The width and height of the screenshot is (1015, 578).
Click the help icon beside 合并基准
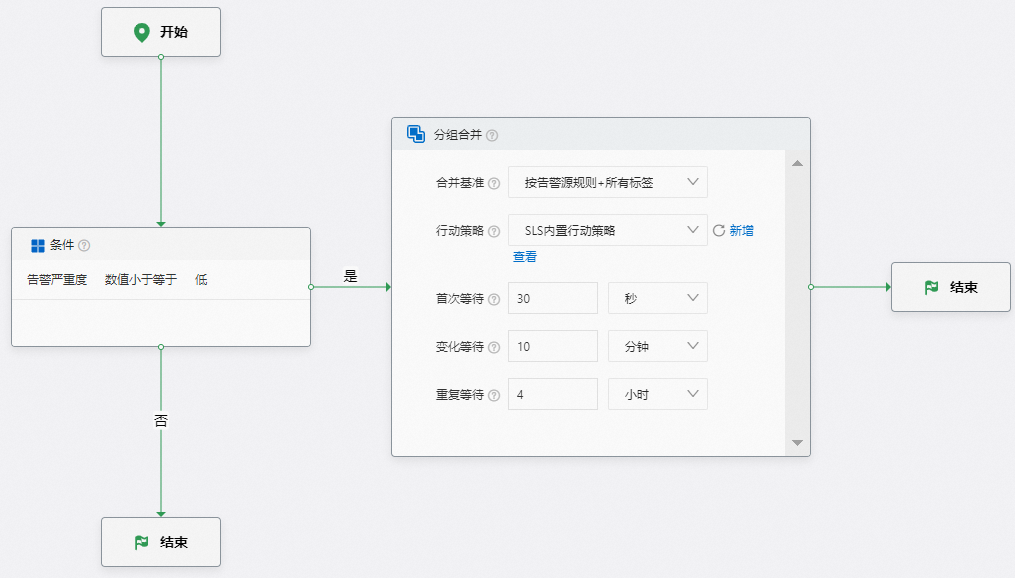497,182
